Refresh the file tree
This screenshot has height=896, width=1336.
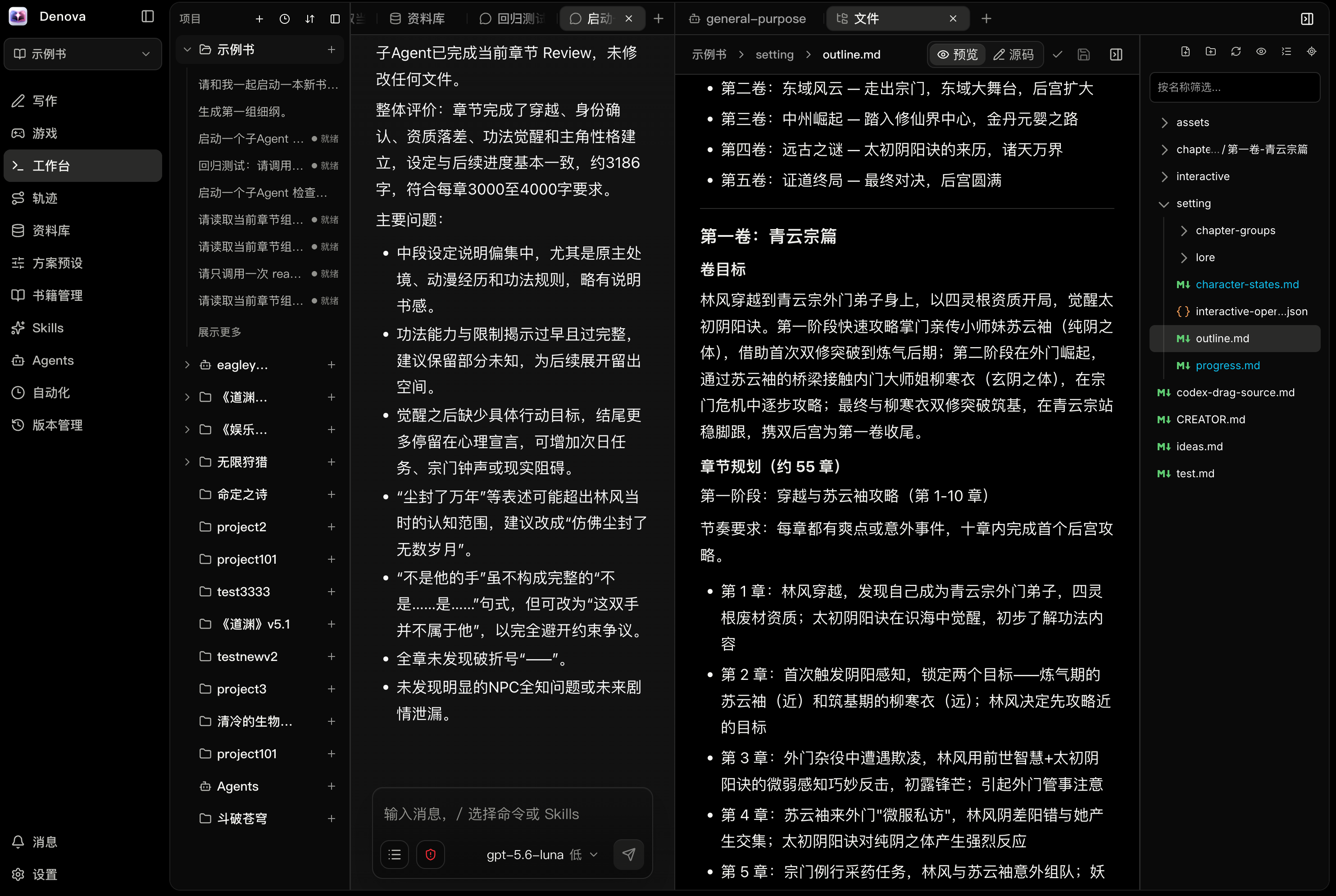coord(1236,51)
